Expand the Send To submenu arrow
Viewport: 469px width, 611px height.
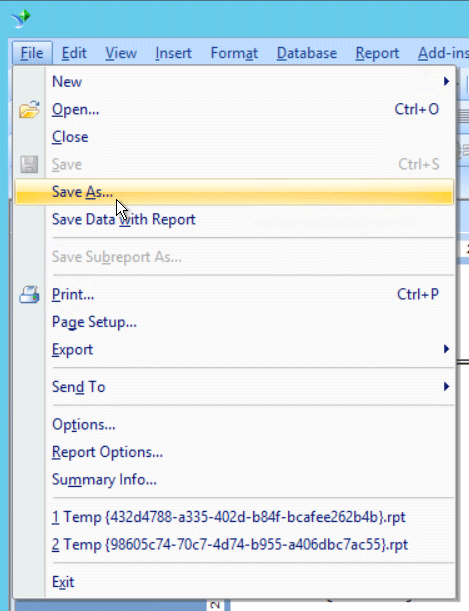[446, 387]
